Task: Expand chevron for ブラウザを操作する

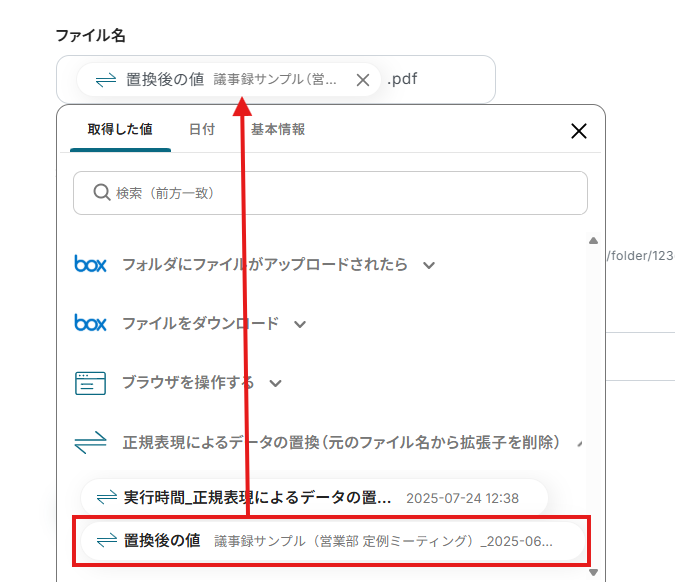Action: tap(276, 383)
